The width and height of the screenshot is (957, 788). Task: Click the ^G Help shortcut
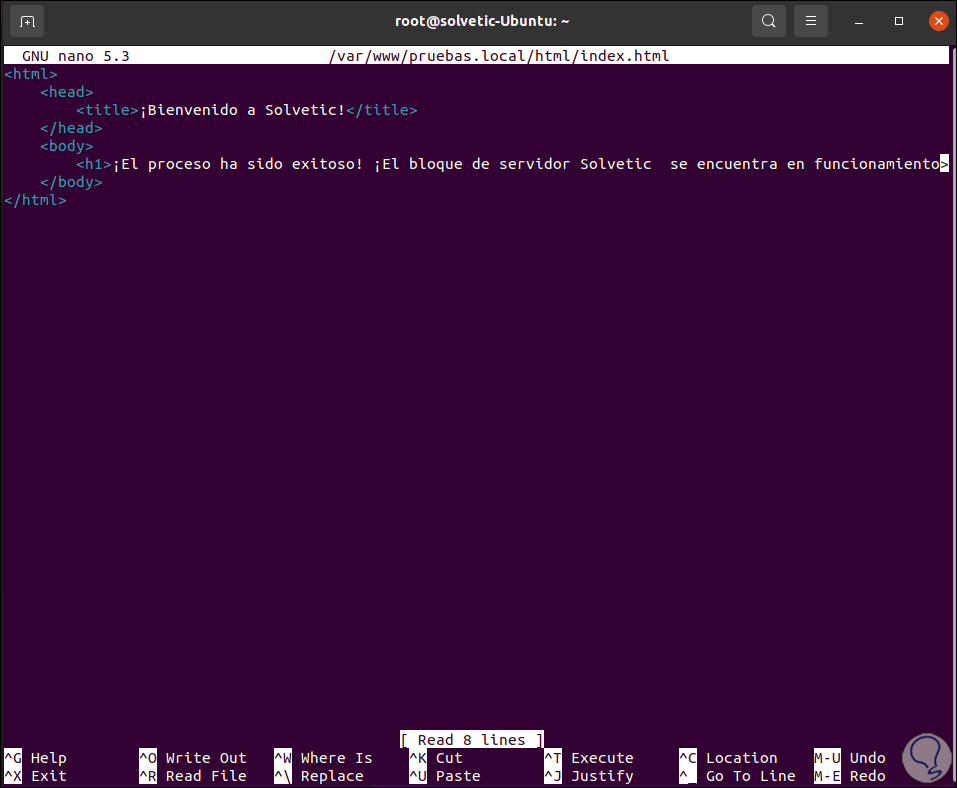(x=35, y=758)
